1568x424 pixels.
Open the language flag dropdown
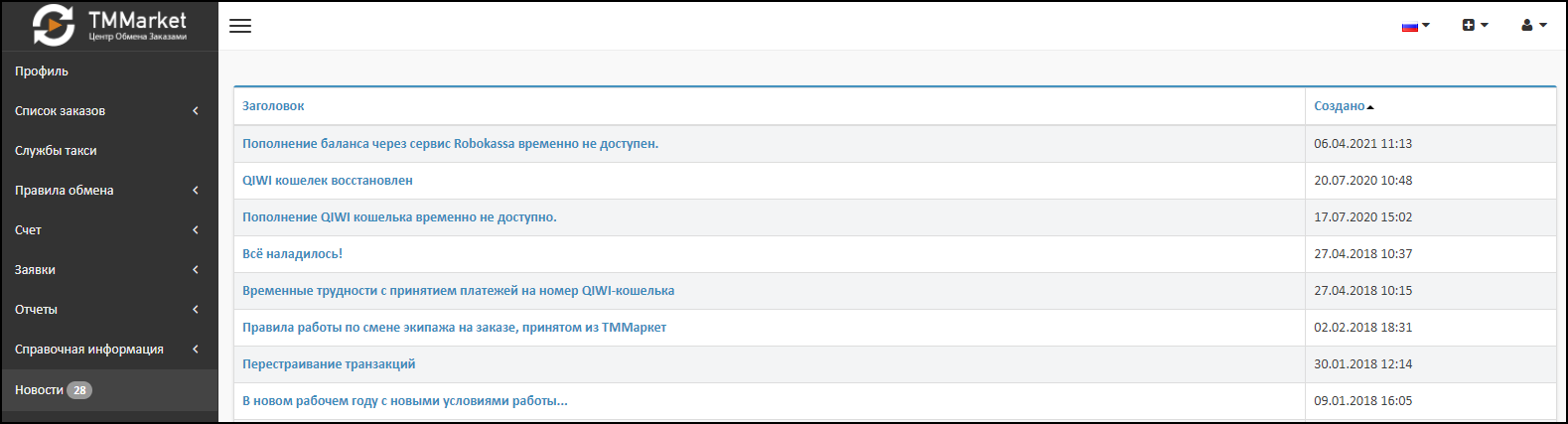[x=1415, y=26]
